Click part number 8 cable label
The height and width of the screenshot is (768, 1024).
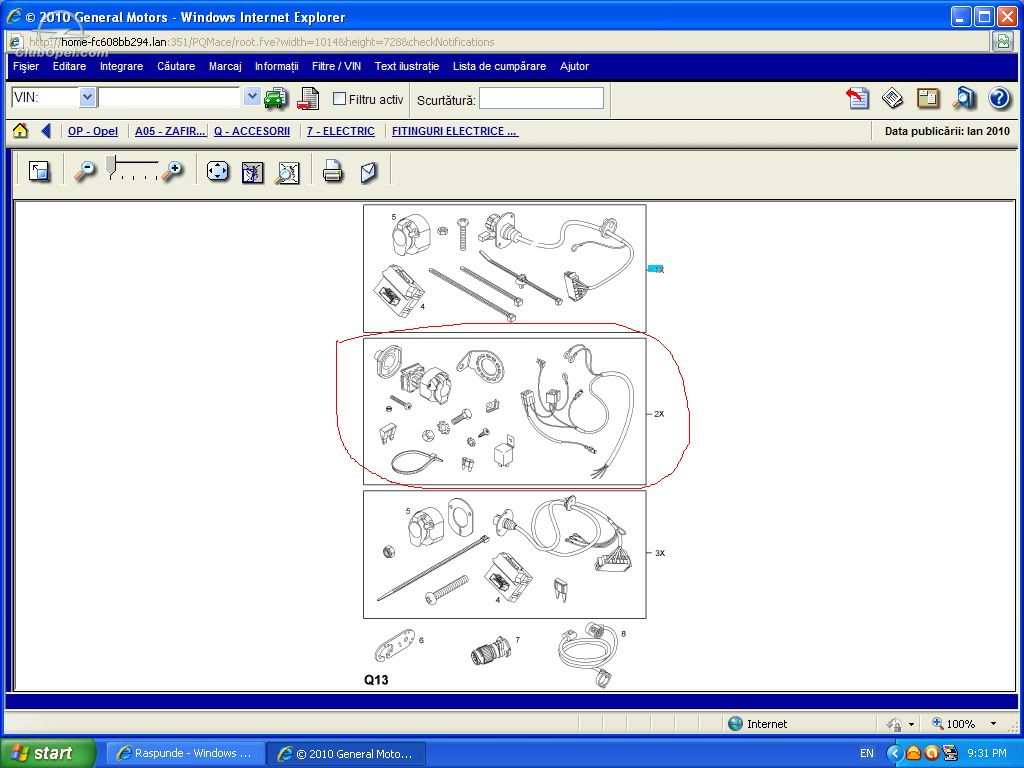(624, 633)
